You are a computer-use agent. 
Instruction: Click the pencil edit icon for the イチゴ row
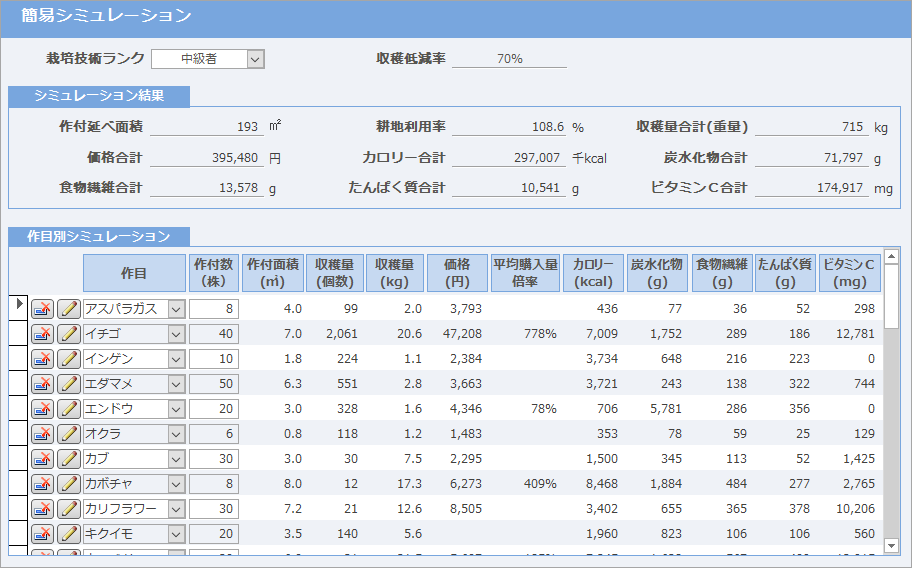click(68, 334)
